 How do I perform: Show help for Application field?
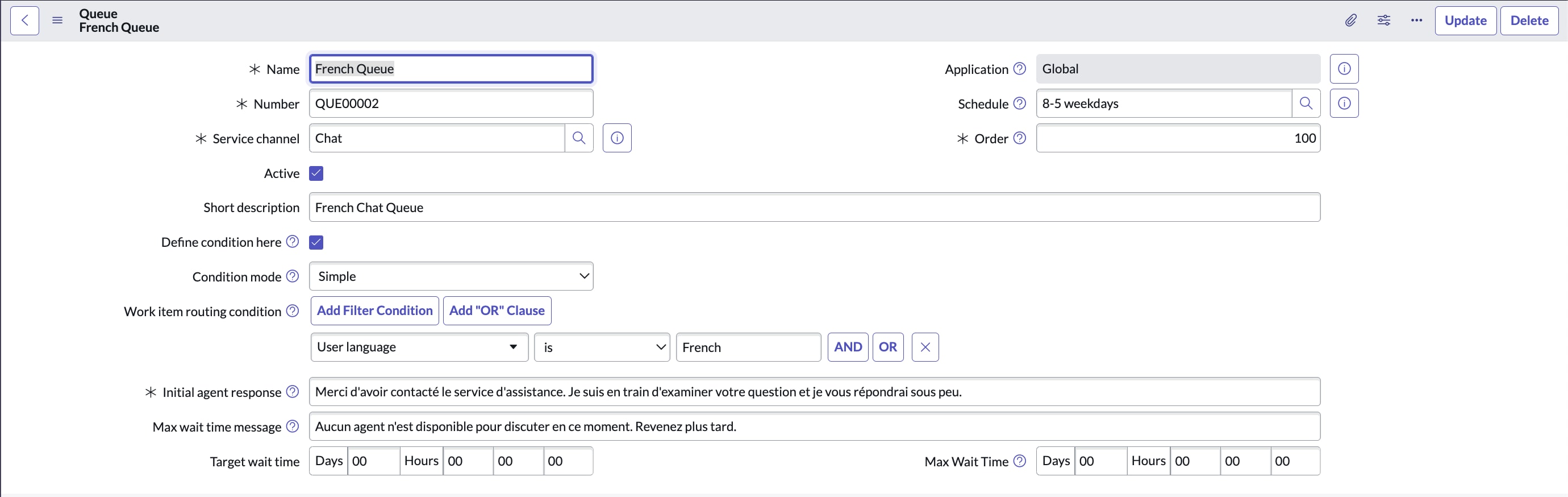tap(1020, 69)
